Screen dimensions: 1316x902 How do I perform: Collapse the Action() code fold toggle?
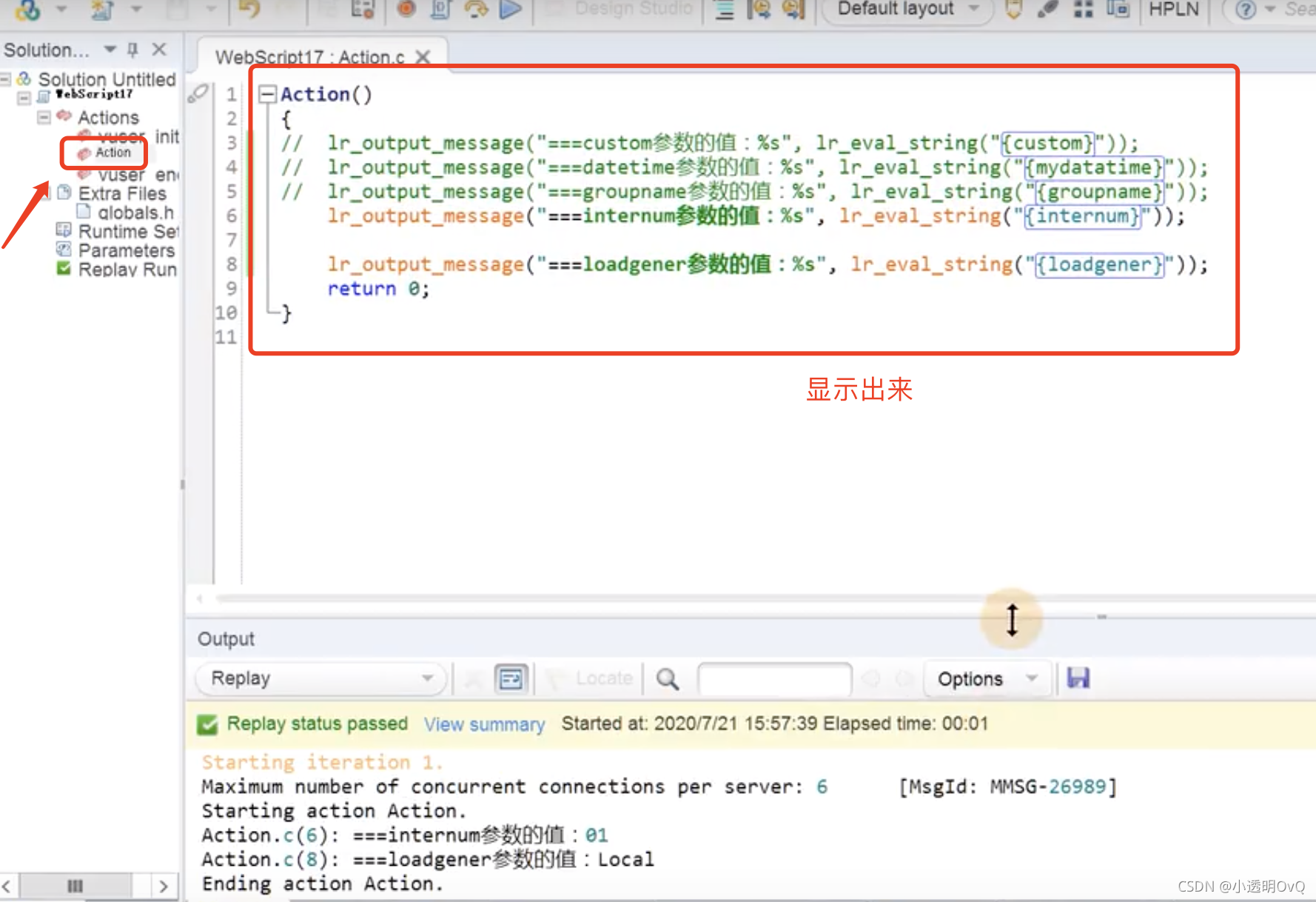tap(268, 94)
